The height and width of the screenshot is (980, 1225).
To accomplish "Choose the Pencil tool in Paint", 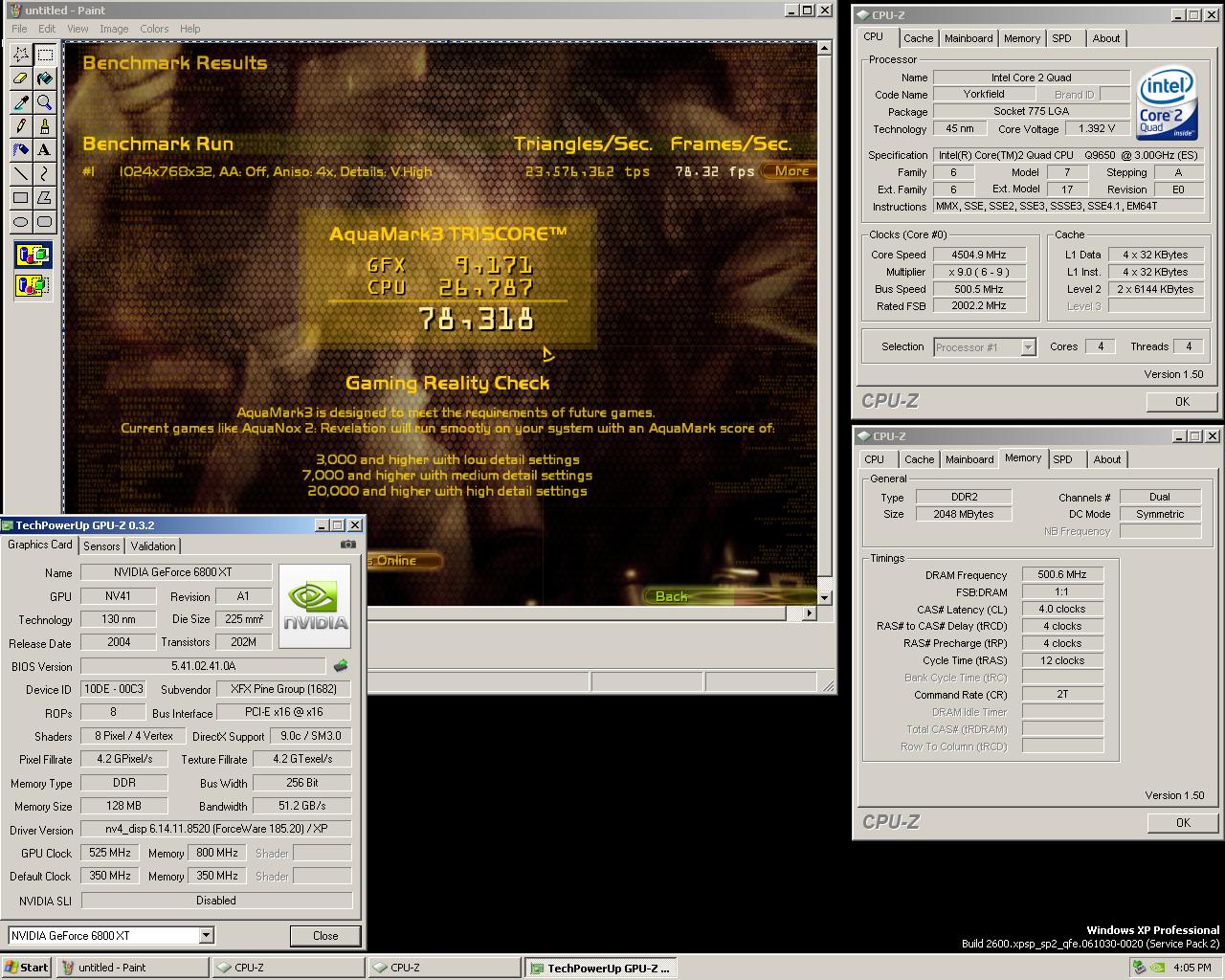I will (x=20, y=126).
